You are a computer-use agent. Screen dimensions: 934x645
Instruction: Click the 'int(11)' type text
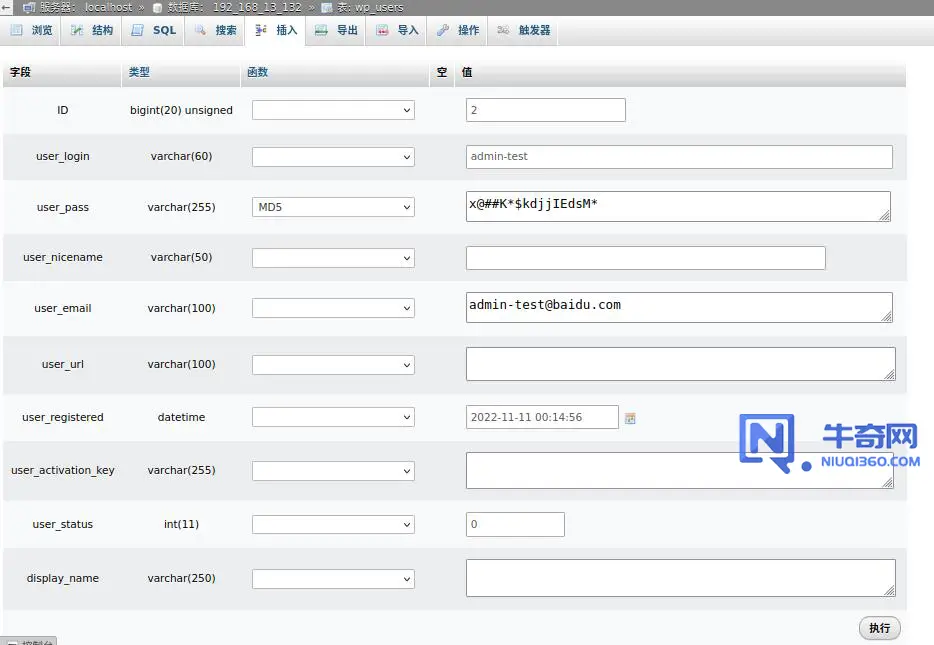(181, 524)
